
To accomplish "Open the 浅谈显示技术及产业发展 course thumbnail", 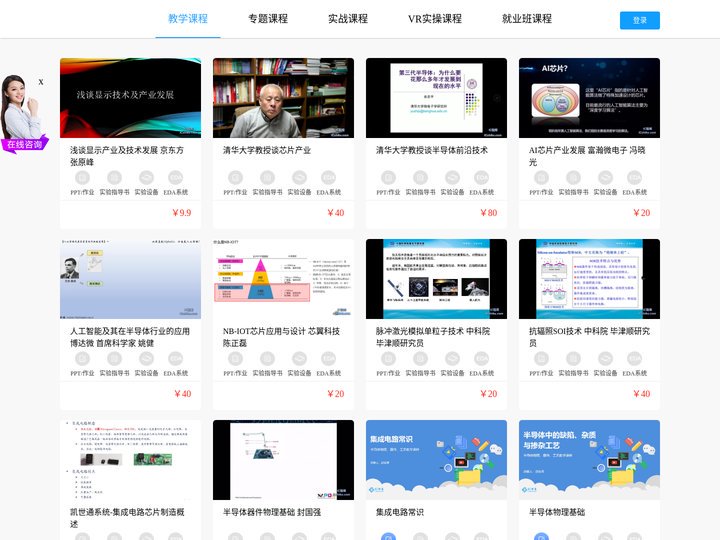I will coord(130,98).
